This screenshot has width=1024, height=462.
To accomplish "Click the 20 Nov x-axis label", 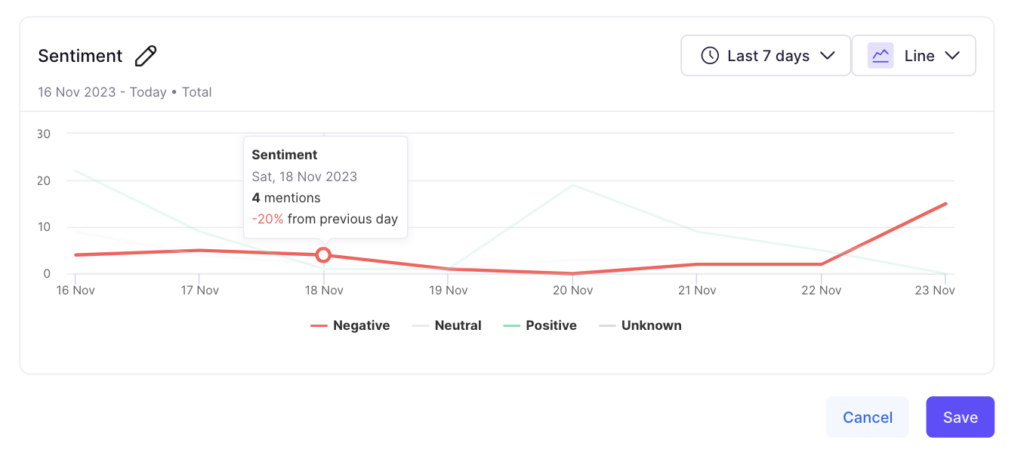I will pyautogui.click(x=572, y=290).
